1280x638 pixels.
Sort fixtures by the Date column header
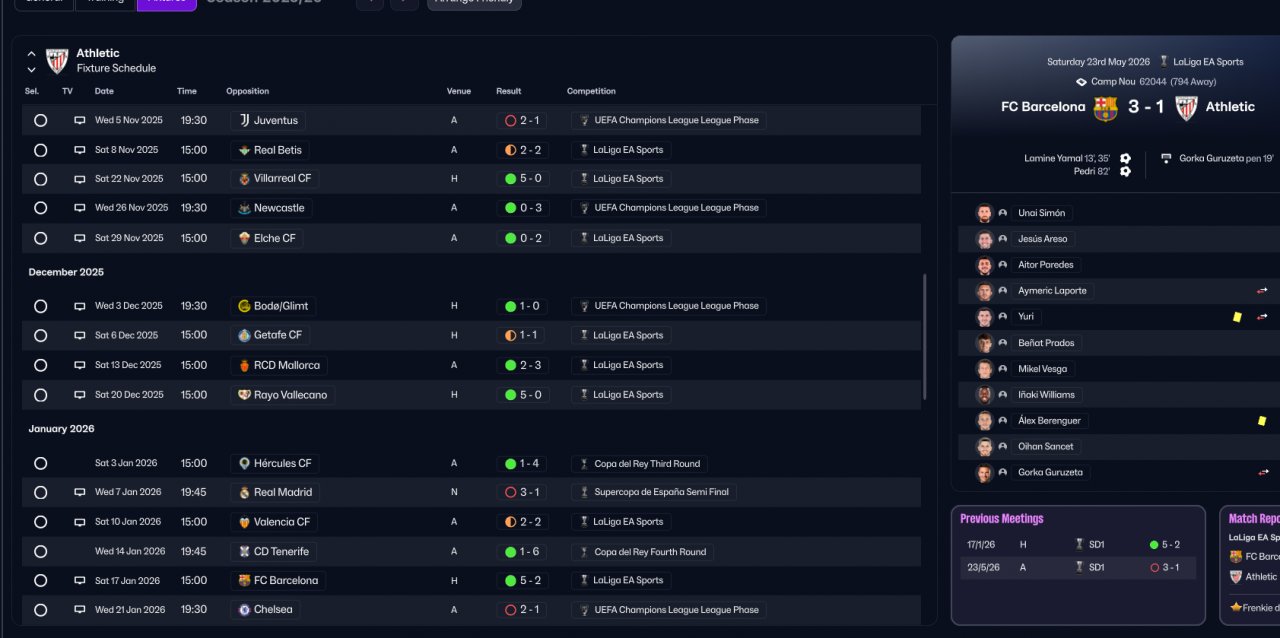click(104, 91)
